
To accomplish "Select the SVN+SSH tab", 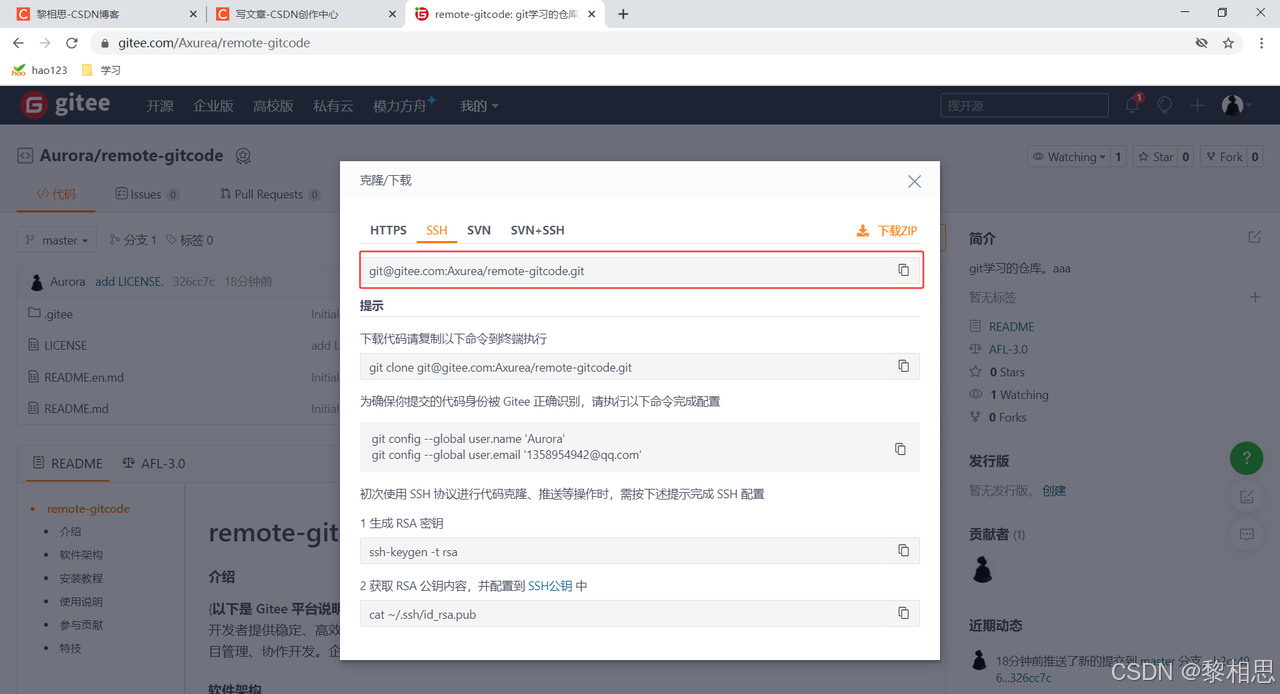I will 537,230.
